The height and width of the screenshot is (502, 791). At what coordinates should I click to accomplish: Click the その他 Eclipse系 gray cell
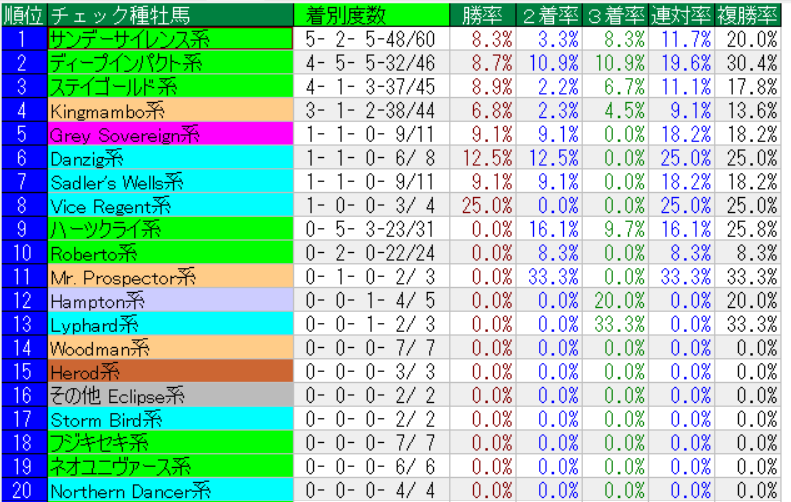(170, 395)
